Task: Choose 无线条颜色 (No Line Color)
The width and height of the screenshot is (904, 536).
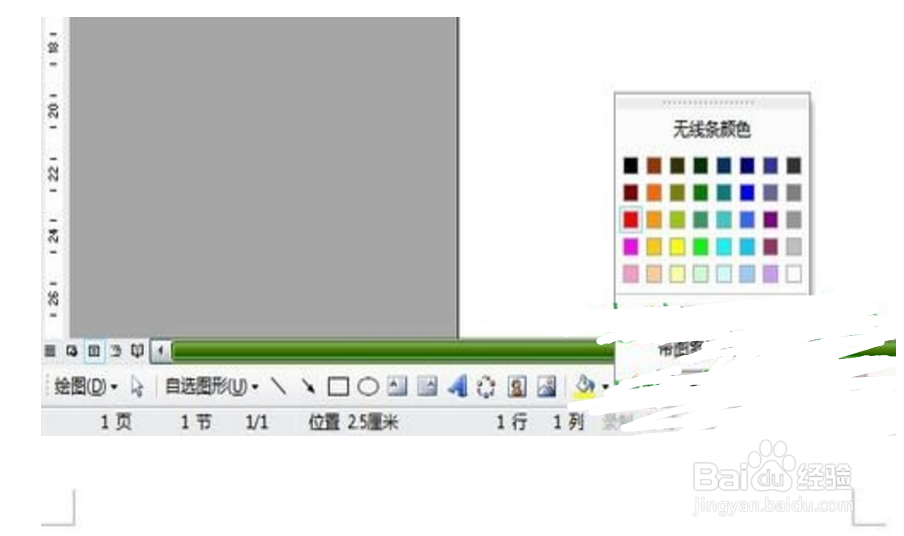Action: pyautogui.click(x=712, y=129)
